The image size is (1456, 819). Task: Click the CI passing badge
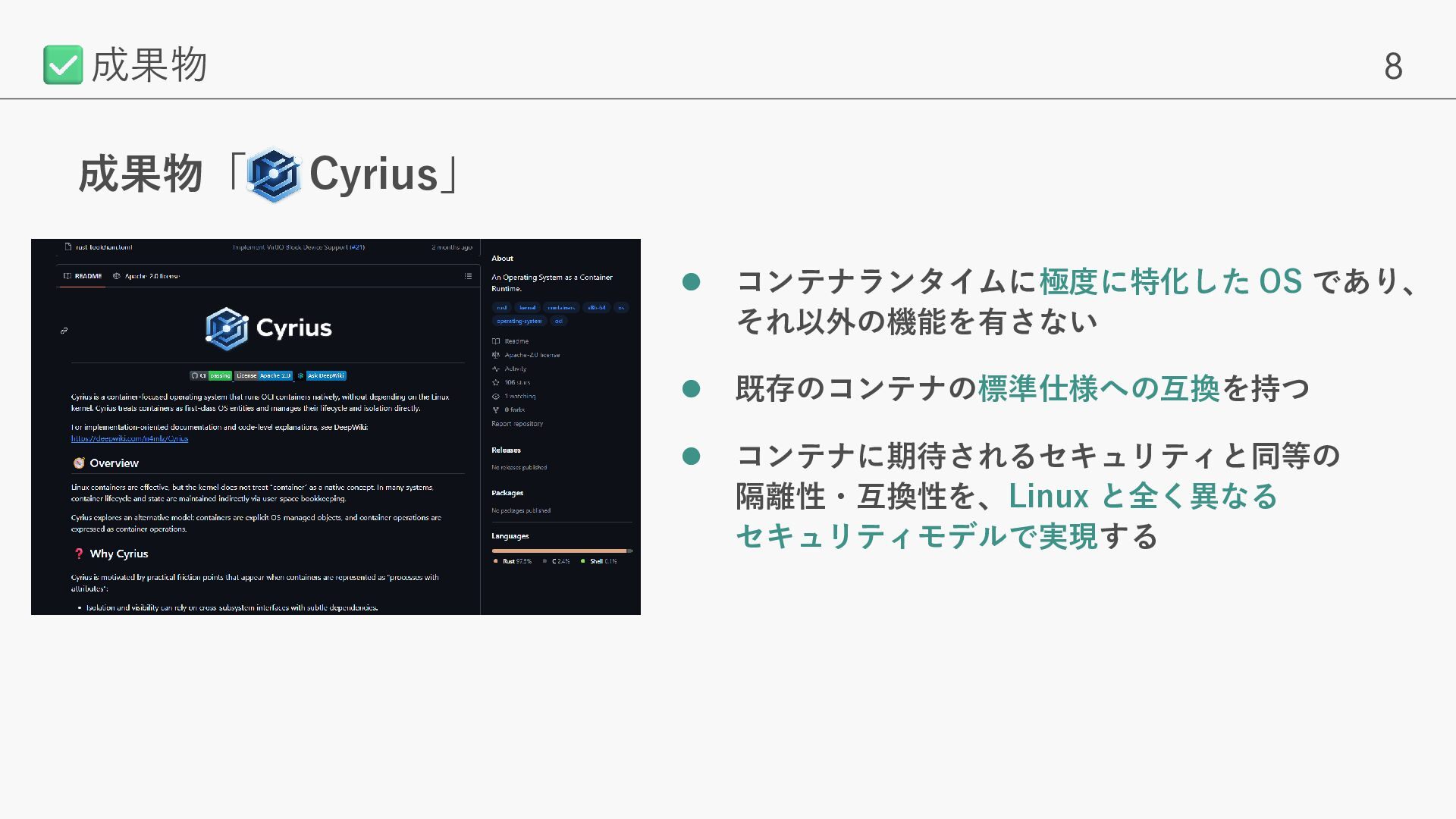(x=211, y=375)
